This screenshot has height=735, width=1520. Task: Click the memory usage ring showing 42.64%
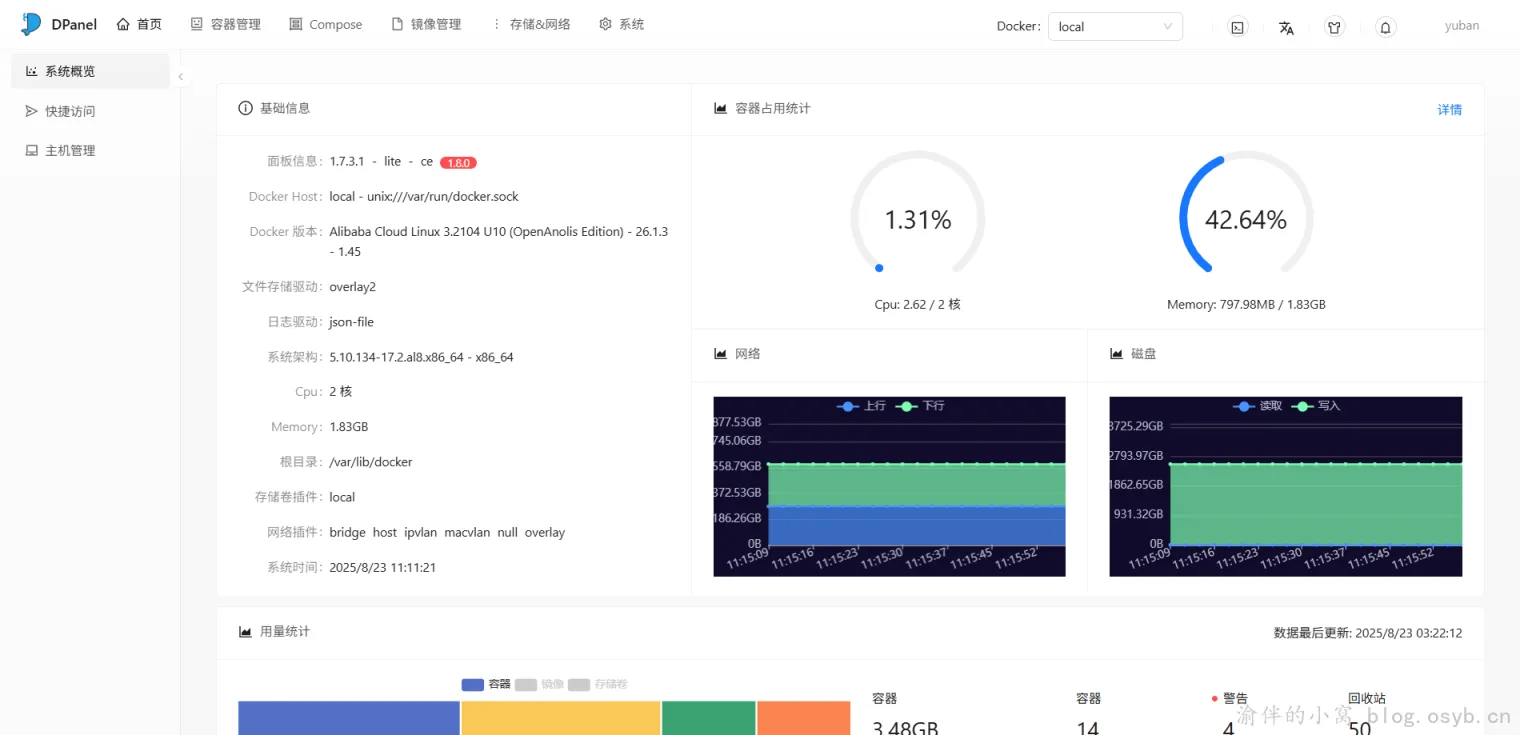1245,217
